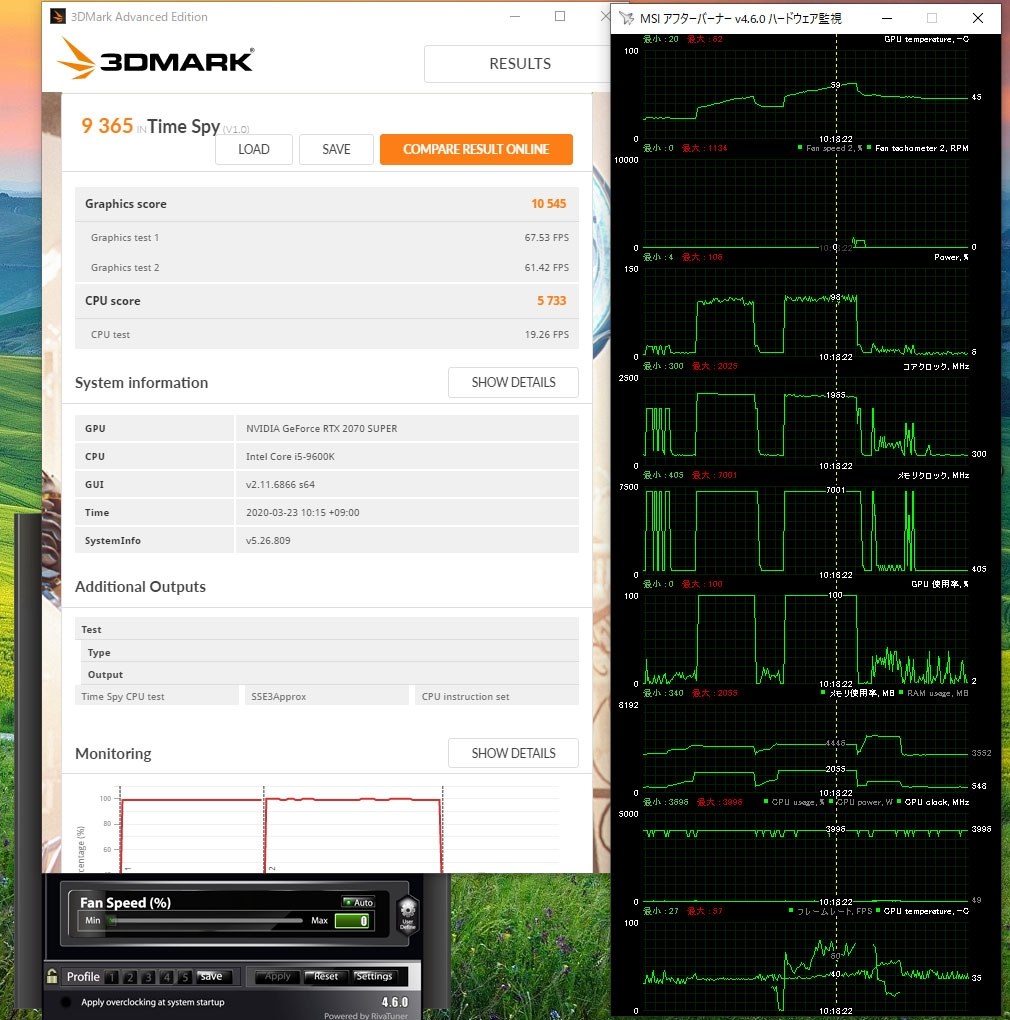
Task: Maximize the 3DMark window
Action: [559, 16]
